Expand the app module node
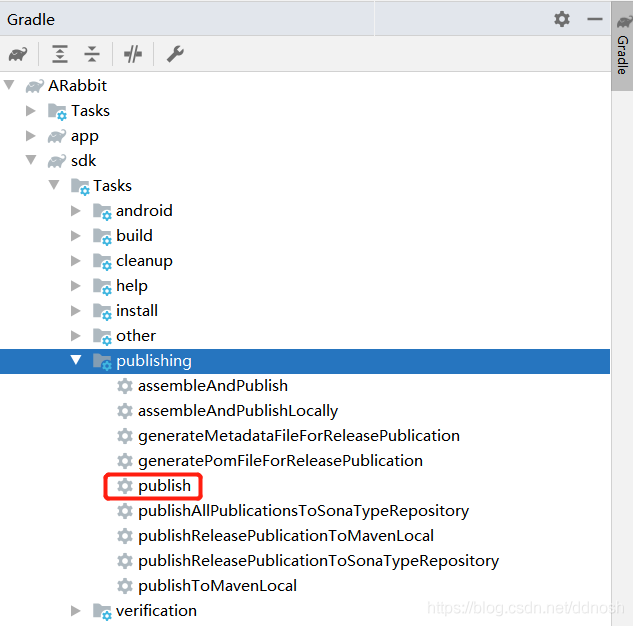Image resolution: width=633 pixels, height=626 pixels. pos(31,136)
